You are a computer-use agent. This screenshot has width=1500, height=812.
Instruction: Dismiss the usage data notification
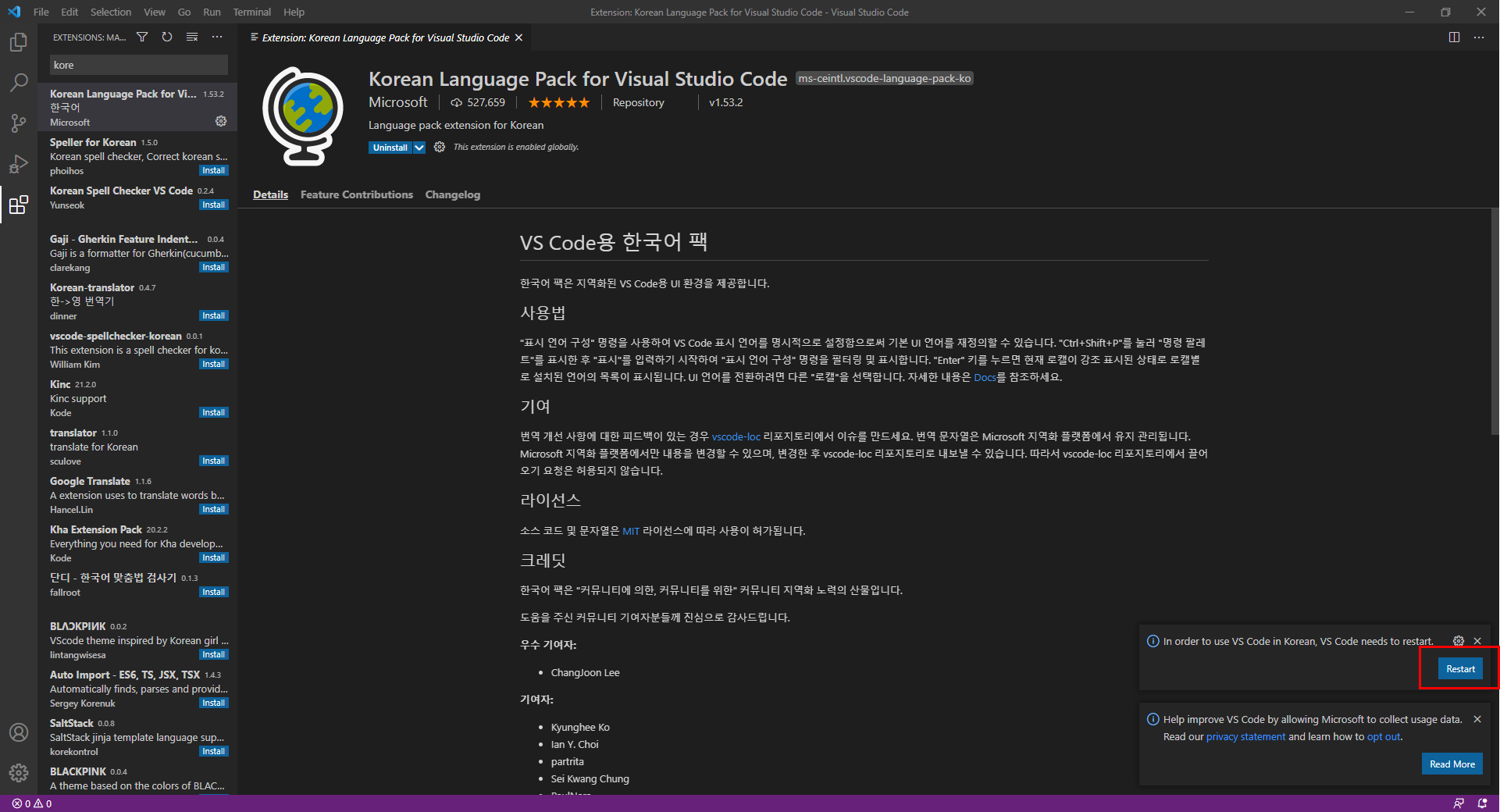coord(1477,719)
